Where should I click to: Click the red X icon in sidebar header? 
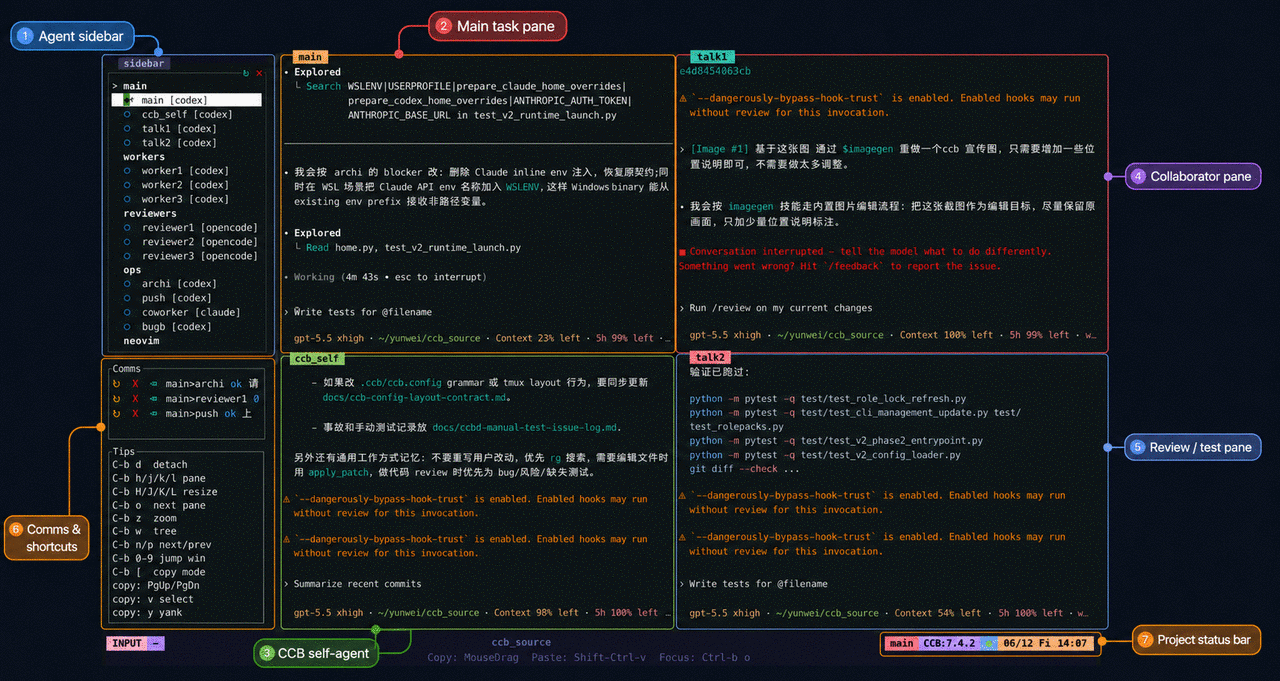pos(259,73)
